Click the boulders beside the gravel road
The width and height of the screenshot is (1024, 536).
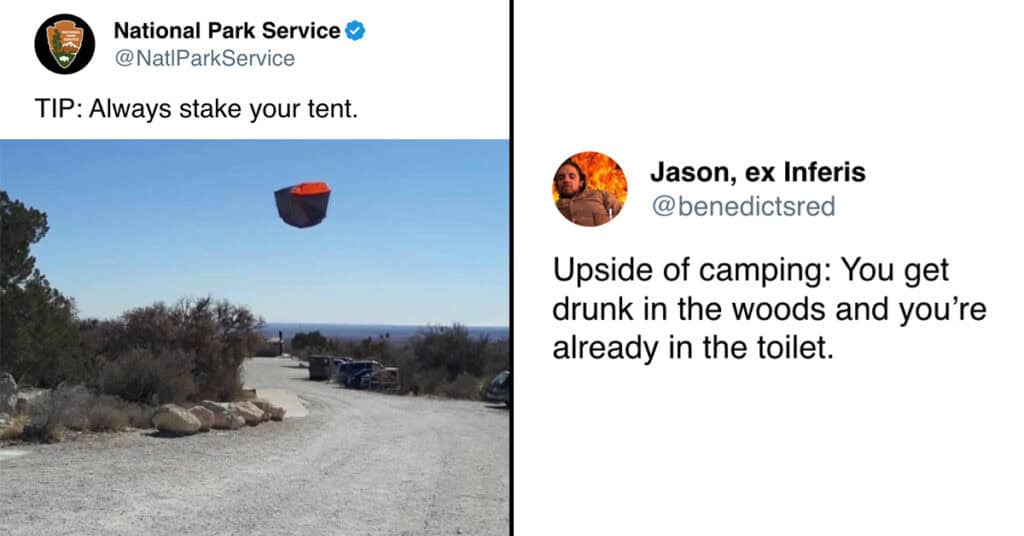point(219,417)
